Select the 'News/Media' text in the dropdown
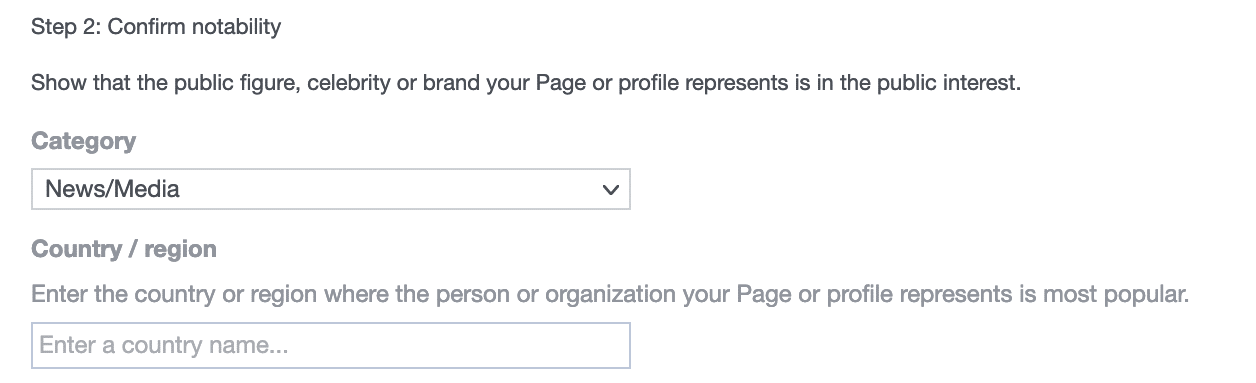The image size is (1256, 383). (112, 188)
